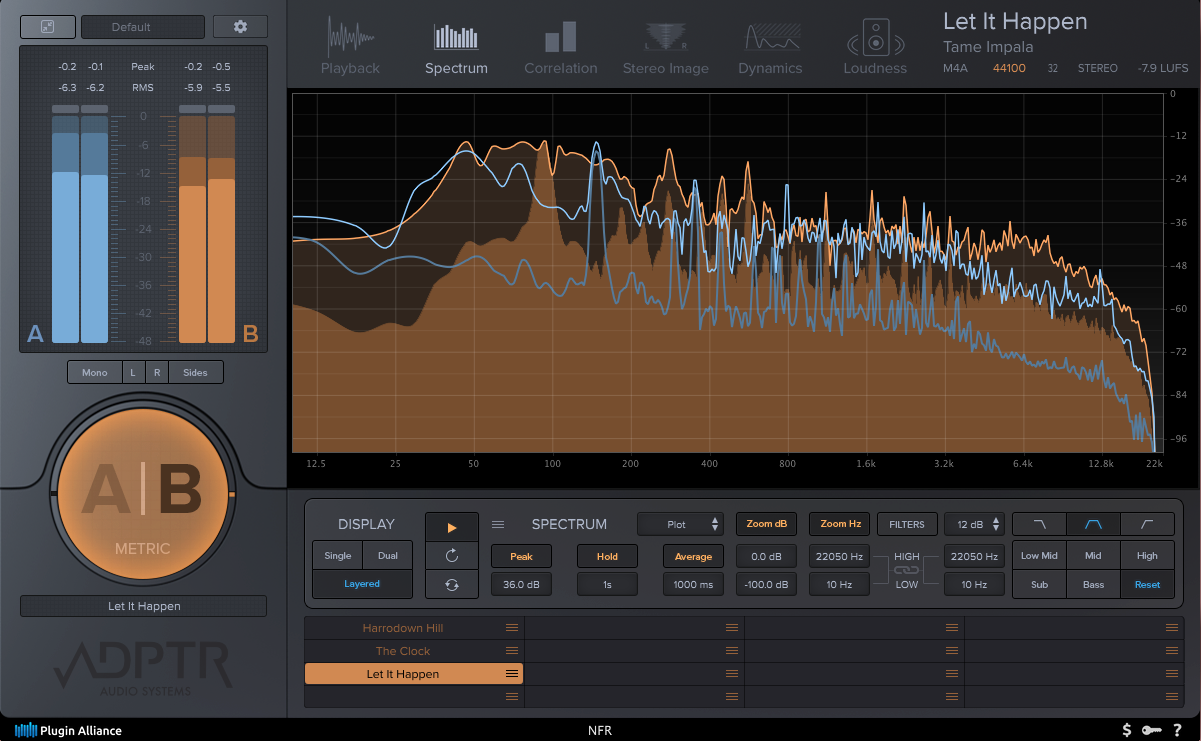Open the help question mark icon
This screenshot has width=1201, height=741.
point(1177,730)
